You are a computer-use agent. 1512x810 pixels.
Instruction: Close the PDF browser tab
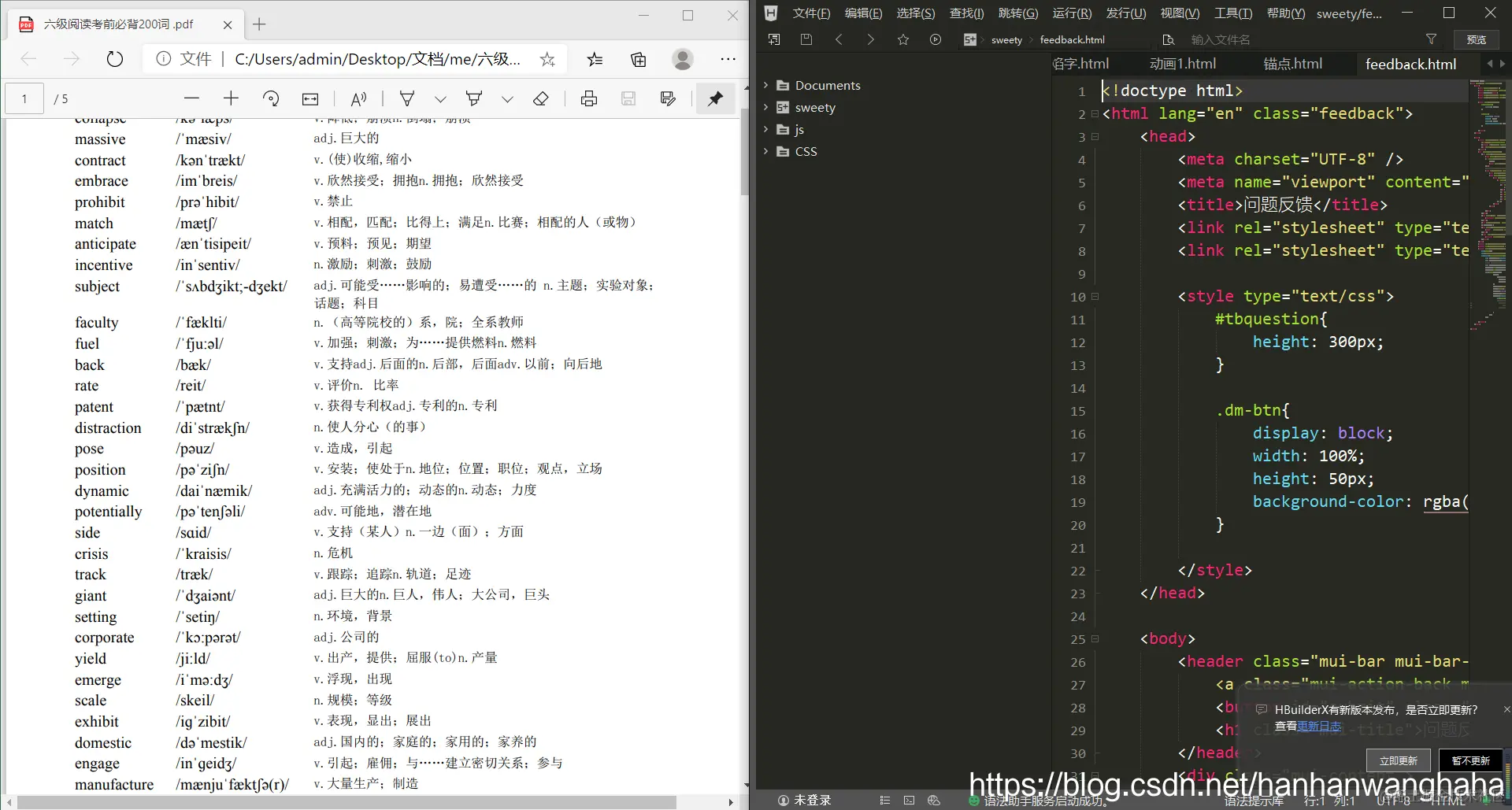point(228,24)
